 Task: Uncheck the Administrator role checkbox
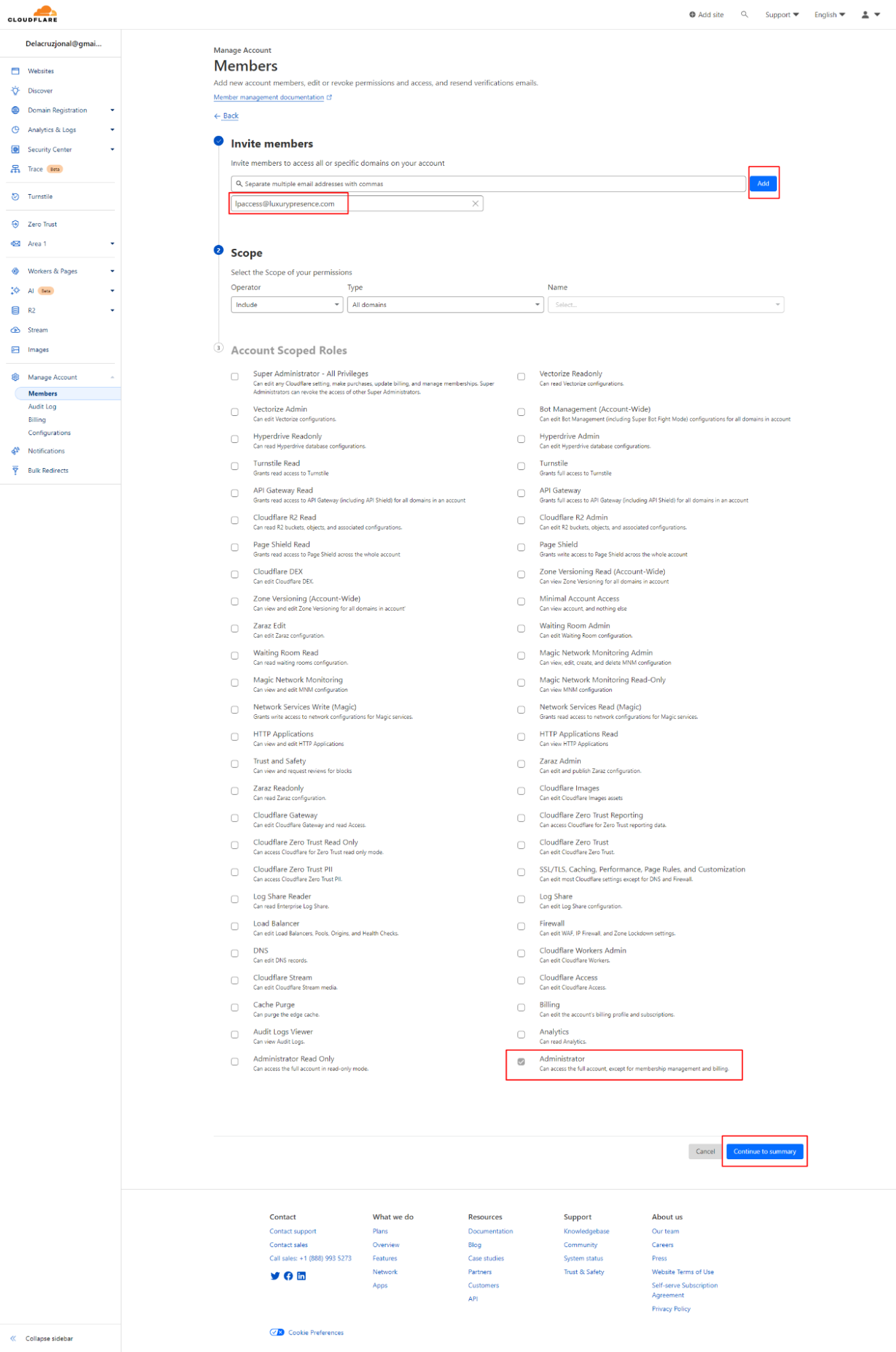tap(521, 1062)
